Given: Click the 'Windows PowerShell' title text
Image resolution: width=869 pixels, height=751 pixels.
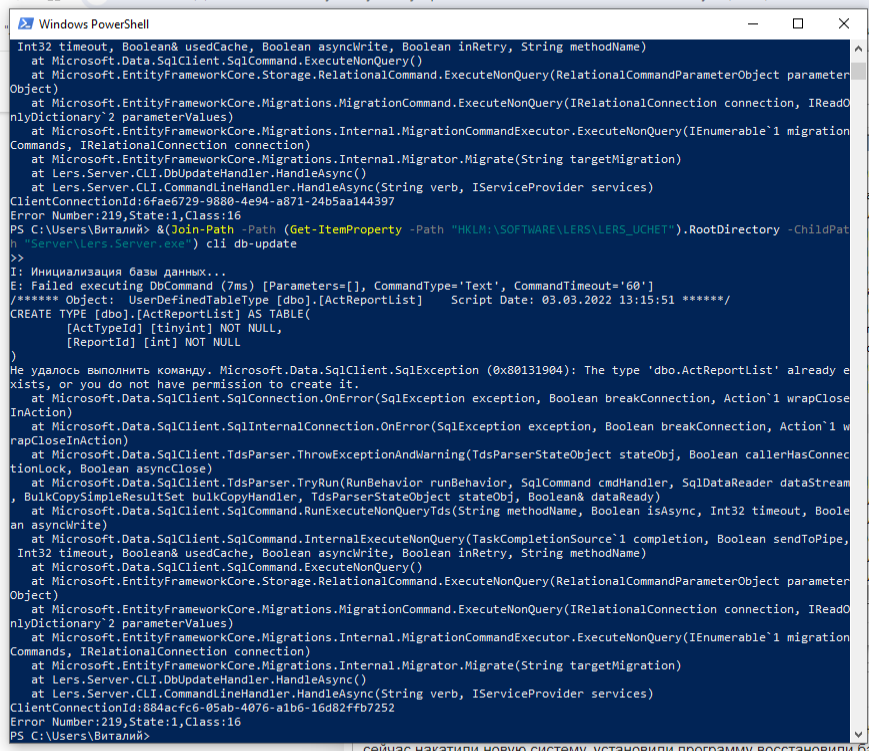Looking at the screenshot, I should (x=94, y=24).
